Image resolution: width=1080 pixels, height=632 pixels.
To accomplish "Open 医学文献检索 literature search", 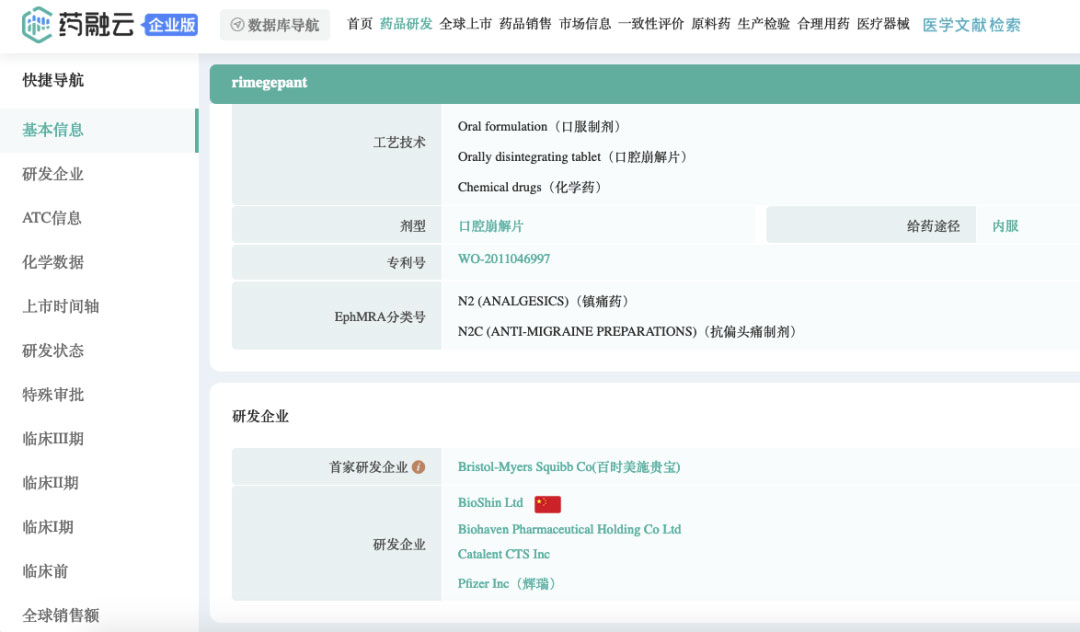I will [x=971, y=25].
